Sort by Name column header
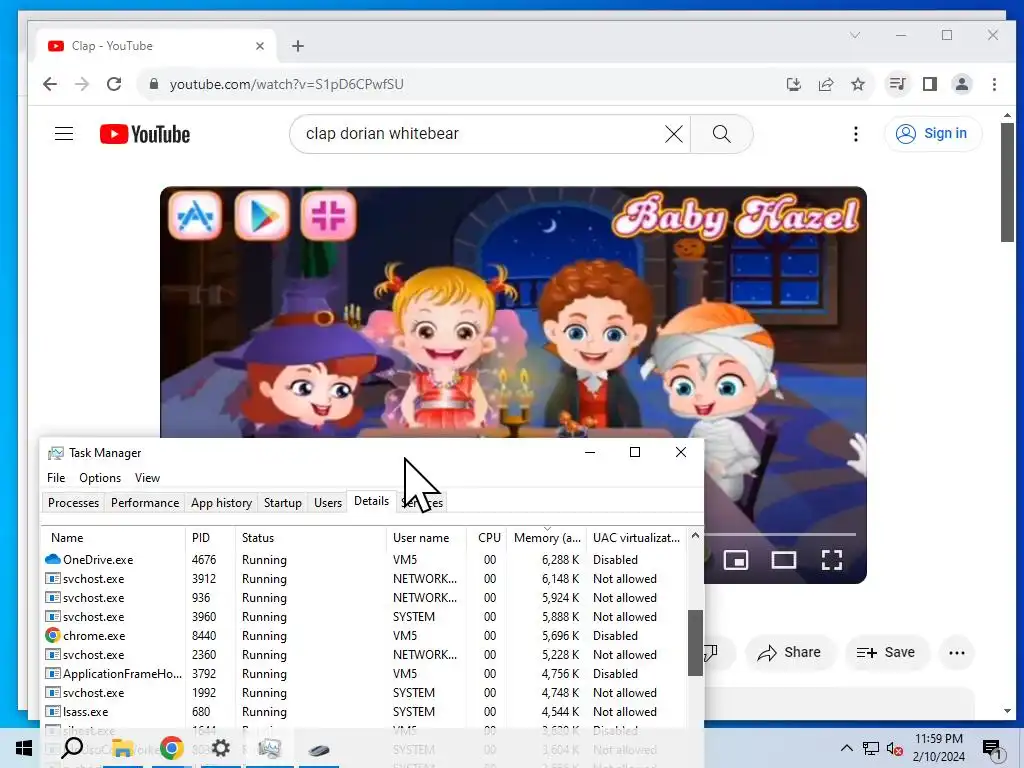The height and width of the screenshot is (768, 1024). 114,538
